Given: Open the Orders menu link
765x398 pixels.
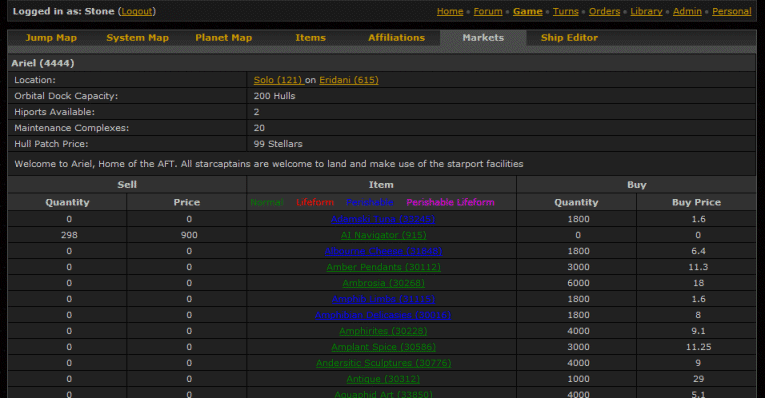Looking at the screenshot, I should pyautogui.click(x=604, y=11).
